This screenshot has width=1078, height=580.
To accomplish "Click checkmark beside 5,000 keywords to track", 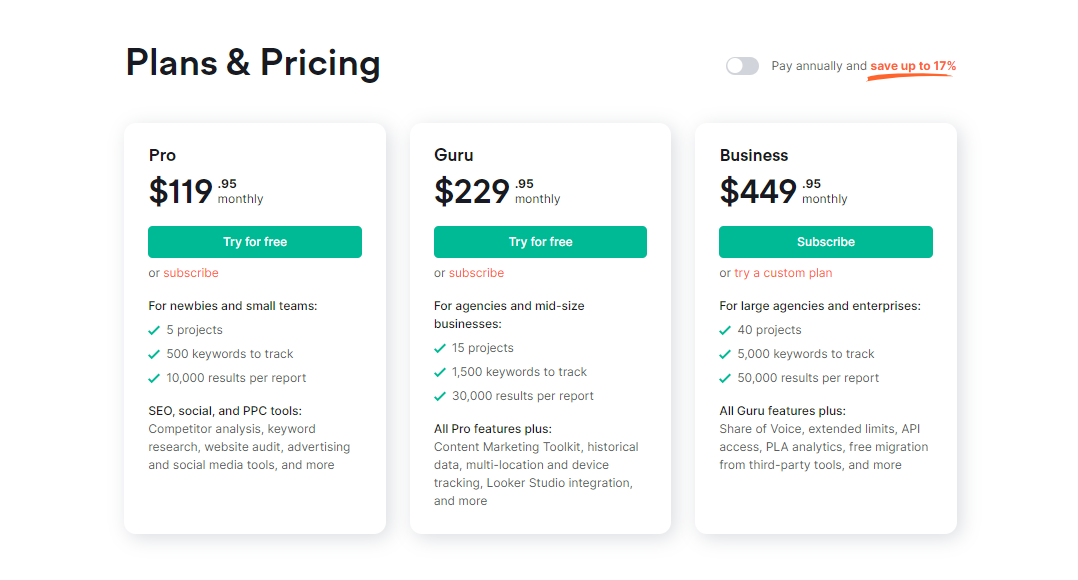I will click(x=725, y=354).
